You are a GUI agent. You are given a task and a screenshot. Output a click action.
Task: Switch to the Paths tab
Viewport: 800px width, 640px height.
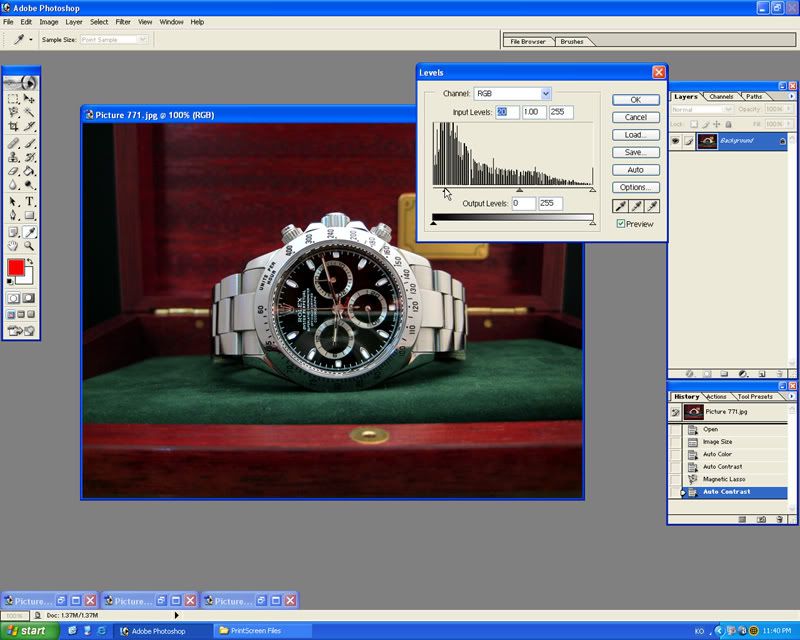click(754, 96)
